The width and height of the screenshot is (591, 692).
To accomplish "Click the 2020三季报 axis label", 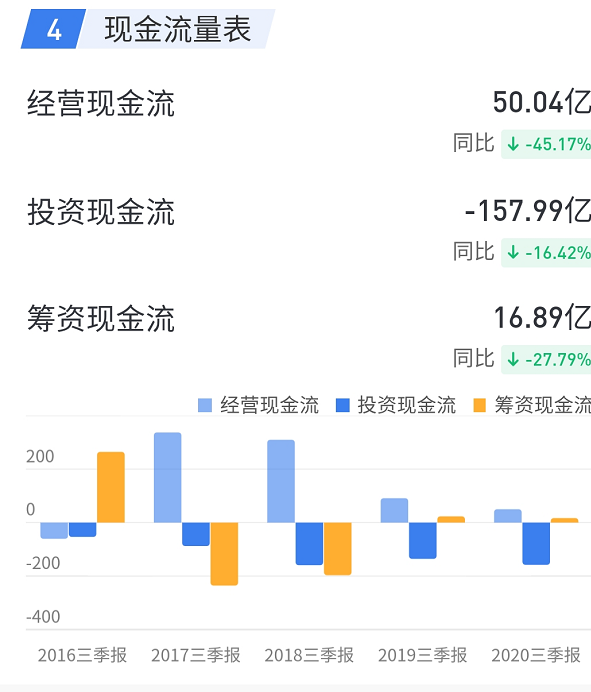I will point(536,655).
